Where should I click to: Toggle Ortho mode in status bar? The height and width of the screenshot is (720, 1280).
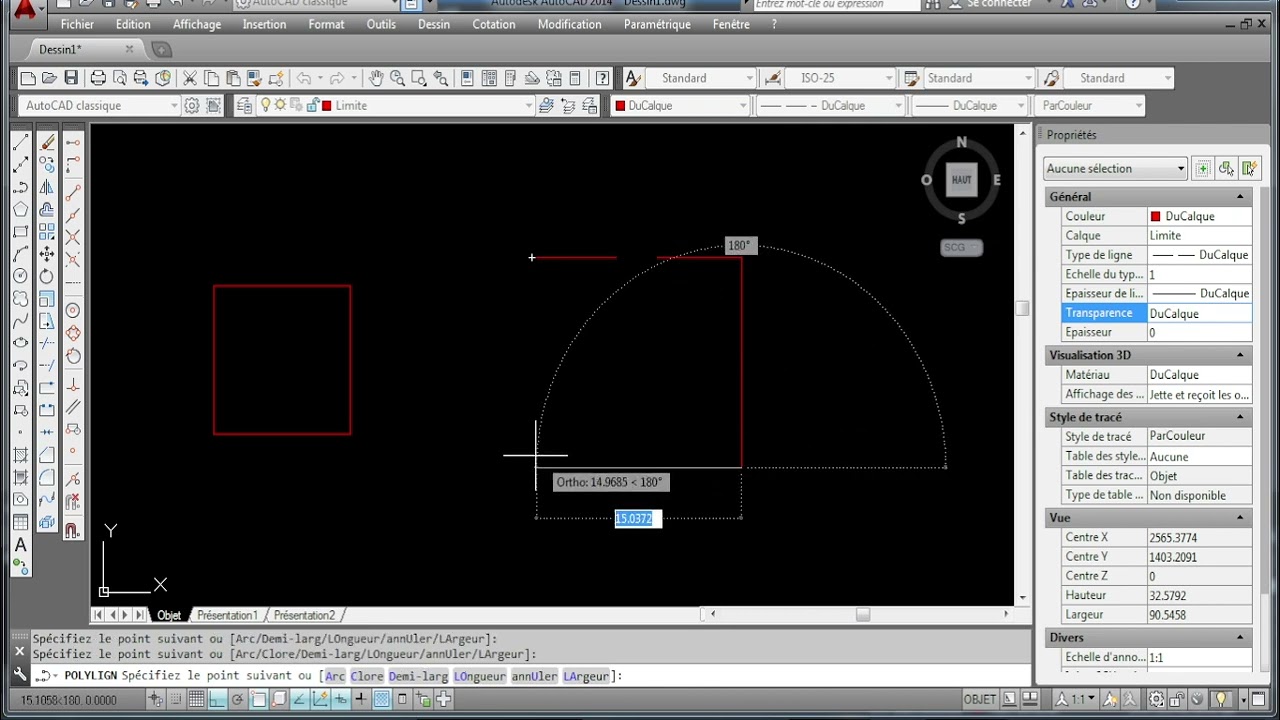(217, 700)
